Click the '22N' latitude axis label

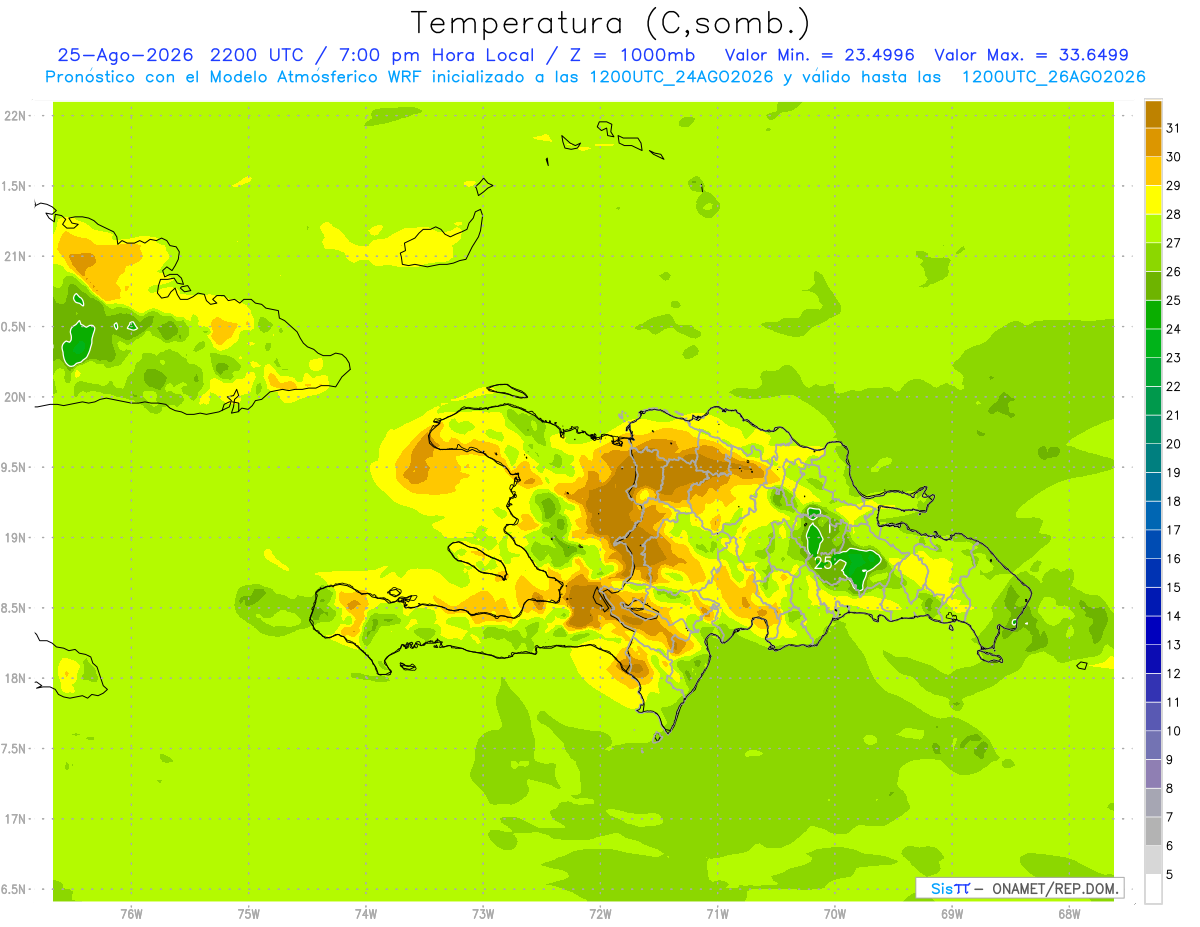click(x=17, y=115)
